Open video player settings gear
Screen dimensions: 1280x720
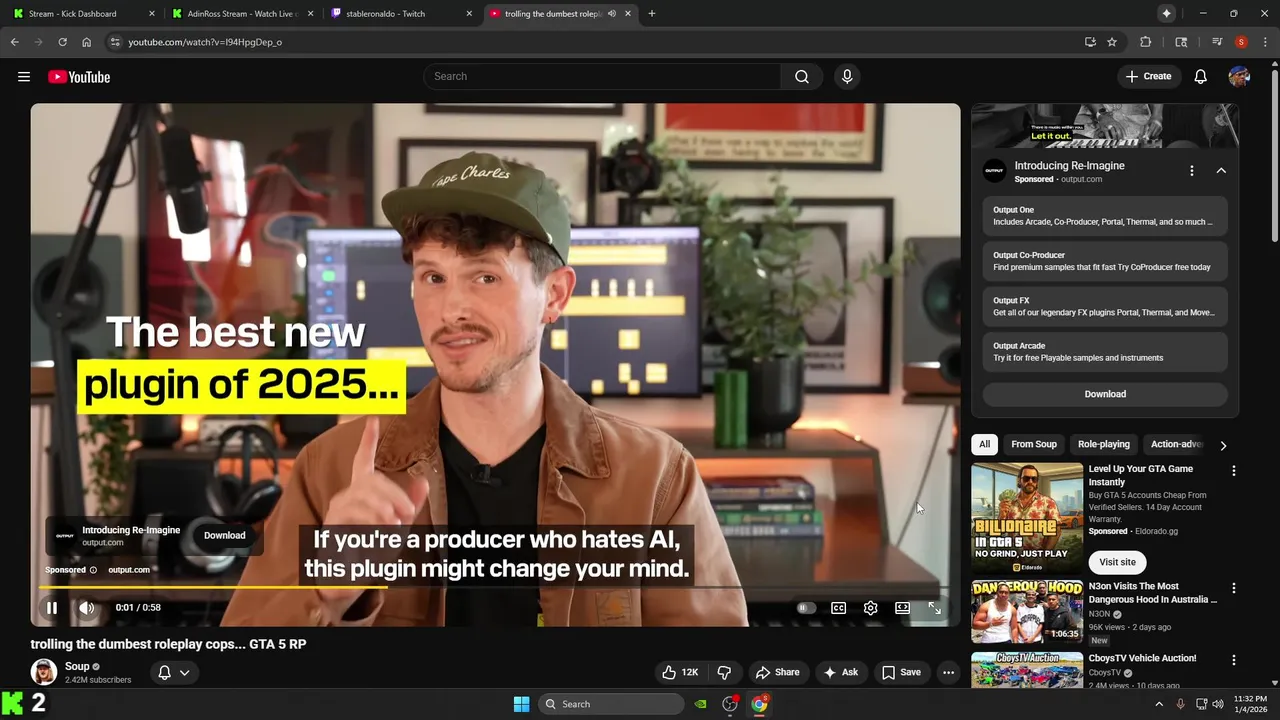pos(871,608)
